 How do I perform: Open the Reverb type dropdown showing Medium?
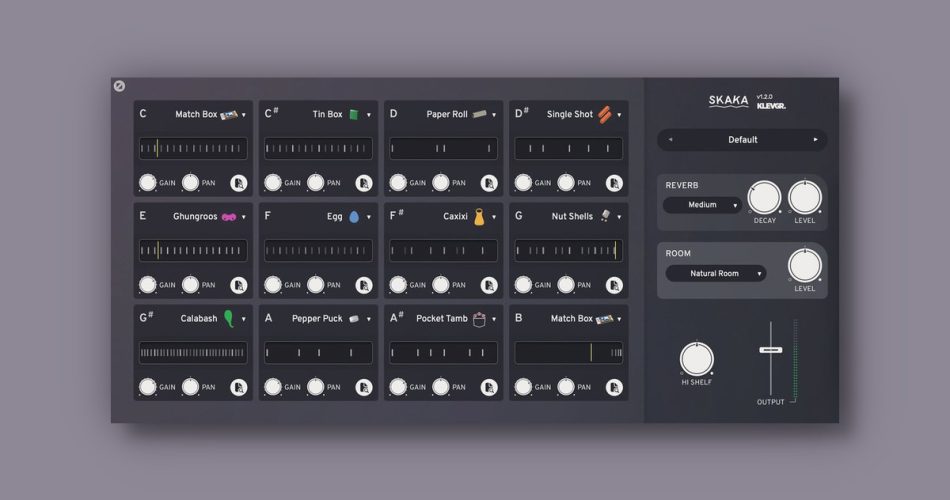click(702, 205)
